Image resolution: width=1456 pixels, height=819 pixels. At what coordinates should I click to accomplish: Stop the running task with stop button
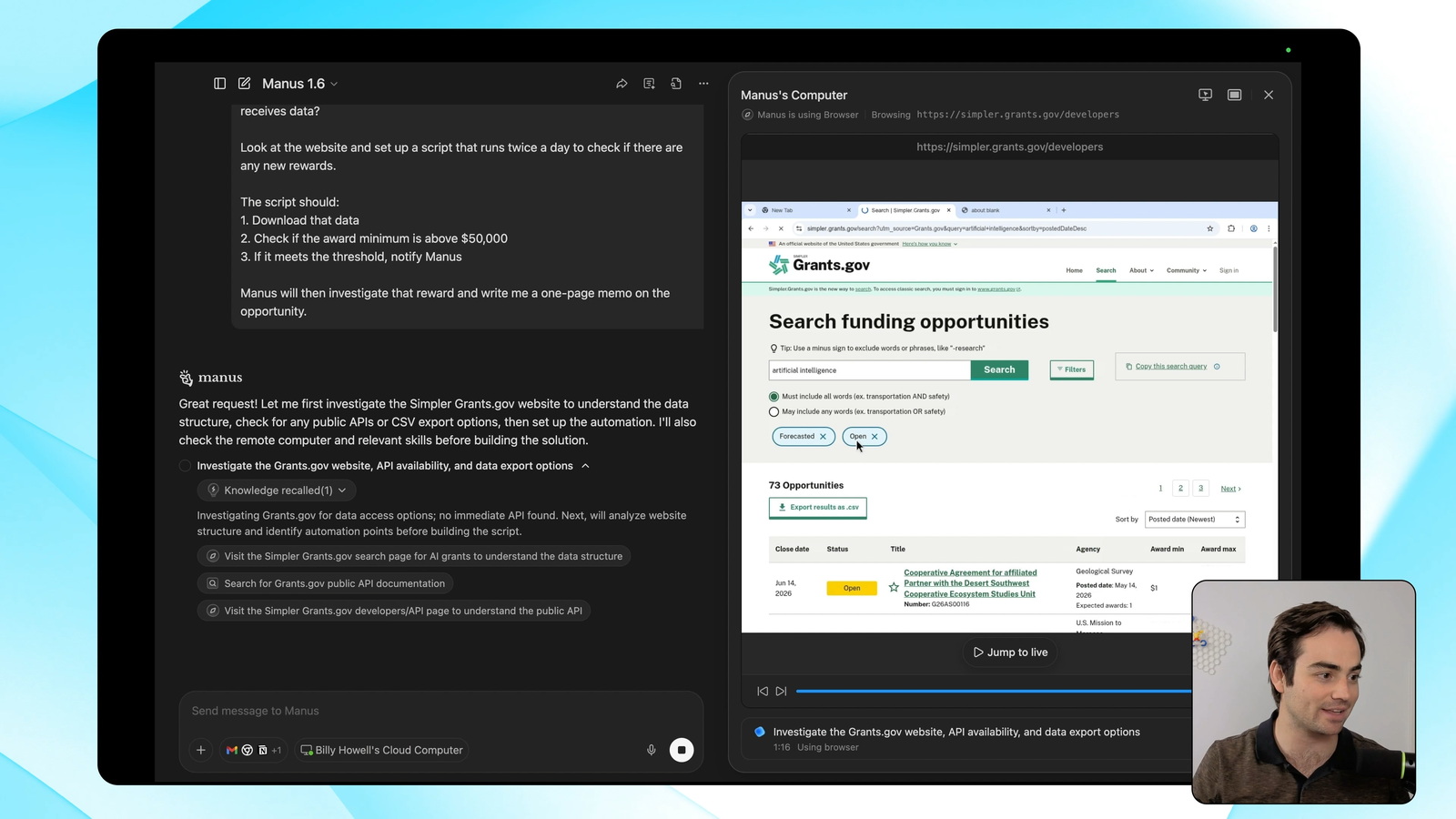[x=682, y=750]
